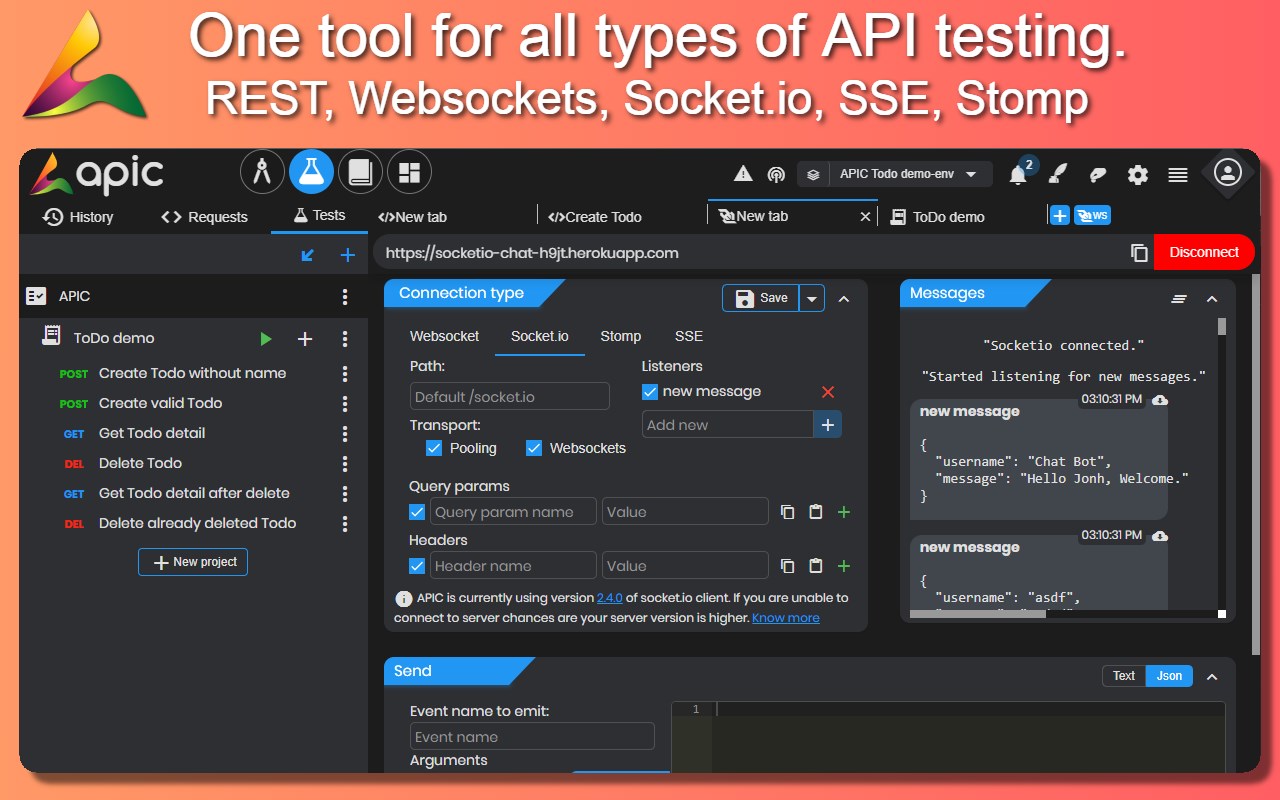Image resolution: width=1280 pixels, height=800 pixels.
Task: Open a new websocket tab
Action: tap(1092, 215)
